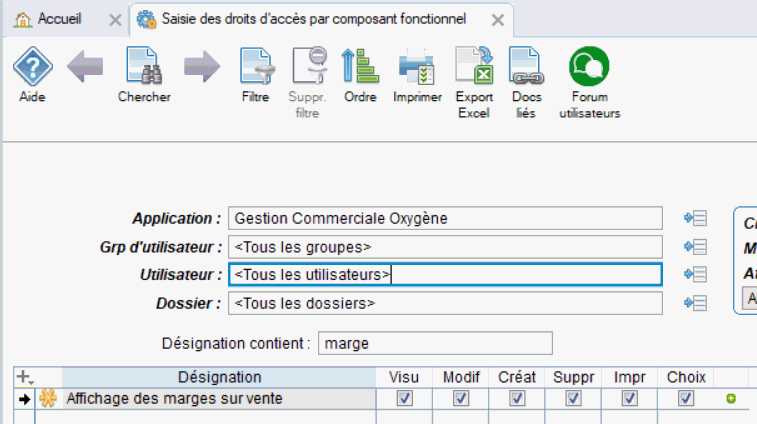
Task: Open the Forum utilisateurs
Action: pyautogui.click(x=589, y=69)
